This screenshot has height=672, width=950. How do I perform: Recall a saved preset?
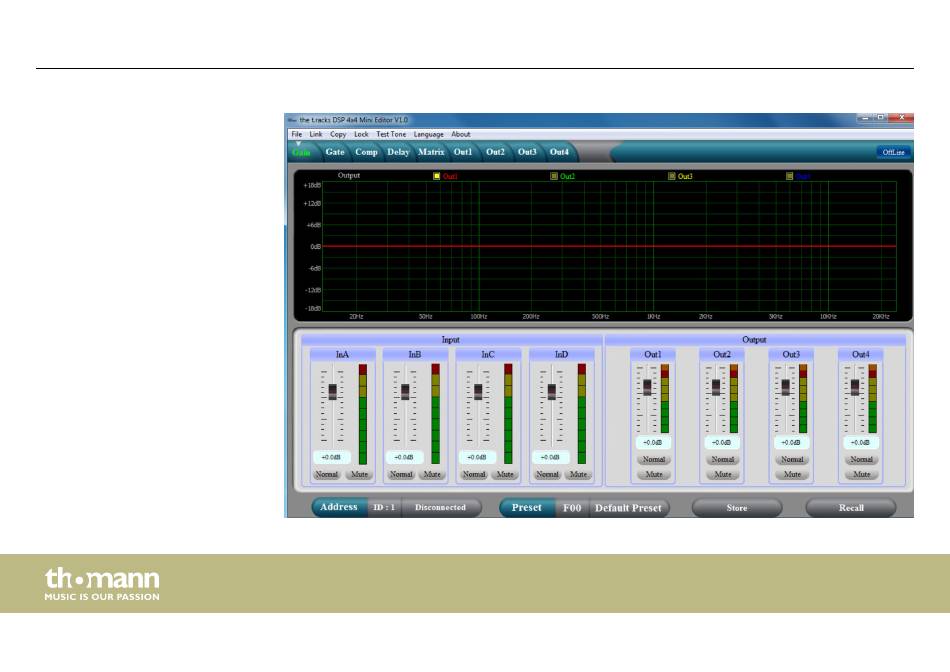coord(851,508)
